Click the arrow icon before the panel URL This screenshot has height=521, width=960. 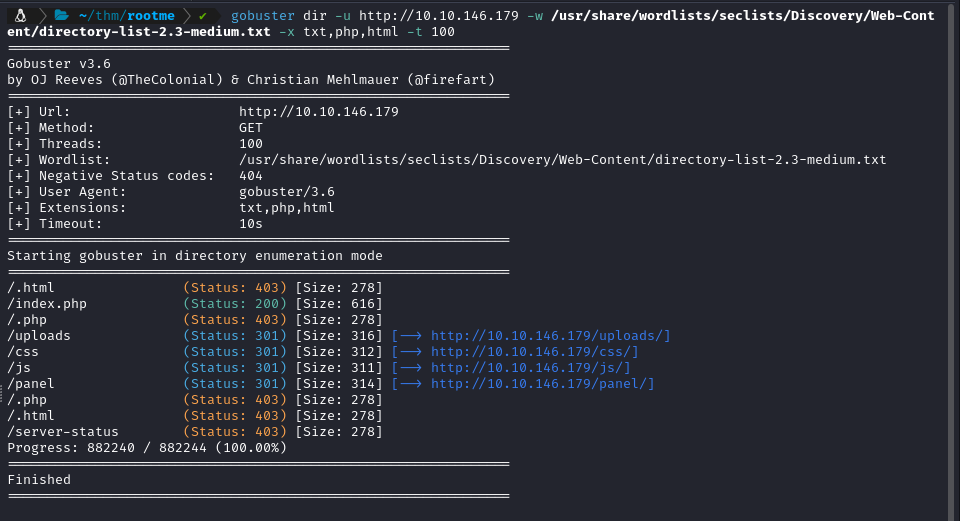click(411, 384)
